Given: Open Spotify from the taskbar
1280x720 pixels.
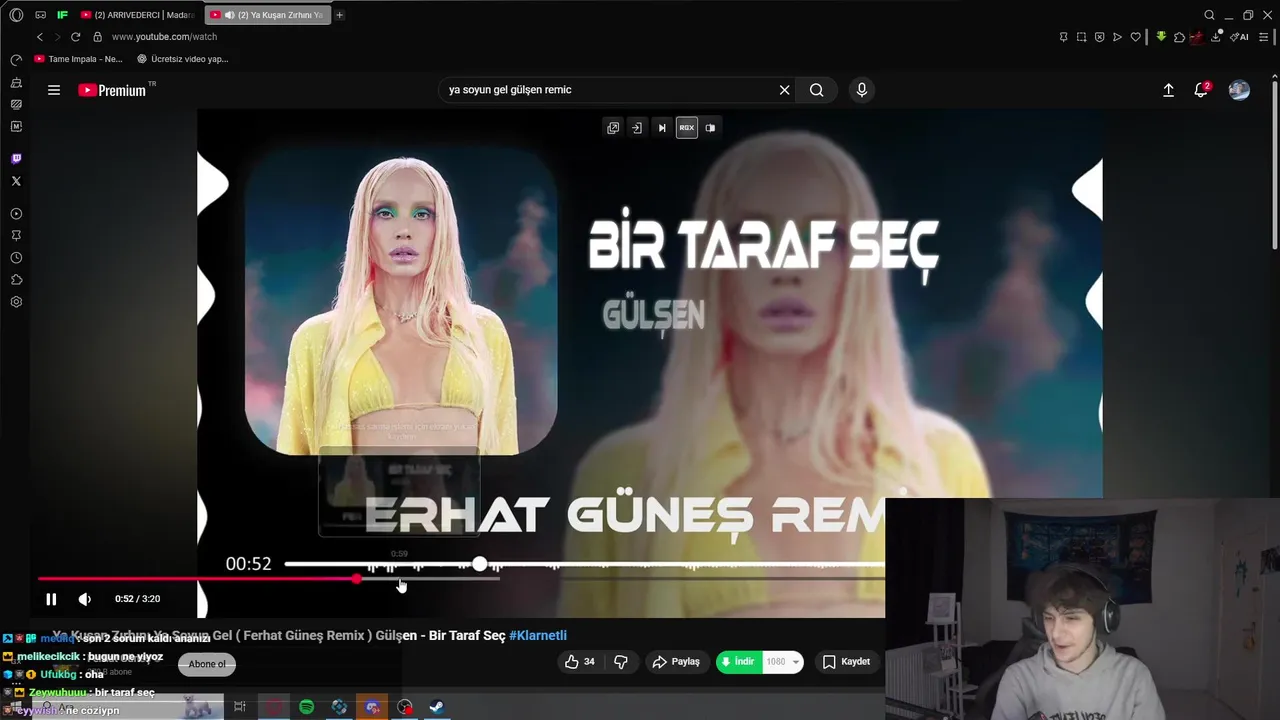Looking at the screenshot, I should (307, 707).
